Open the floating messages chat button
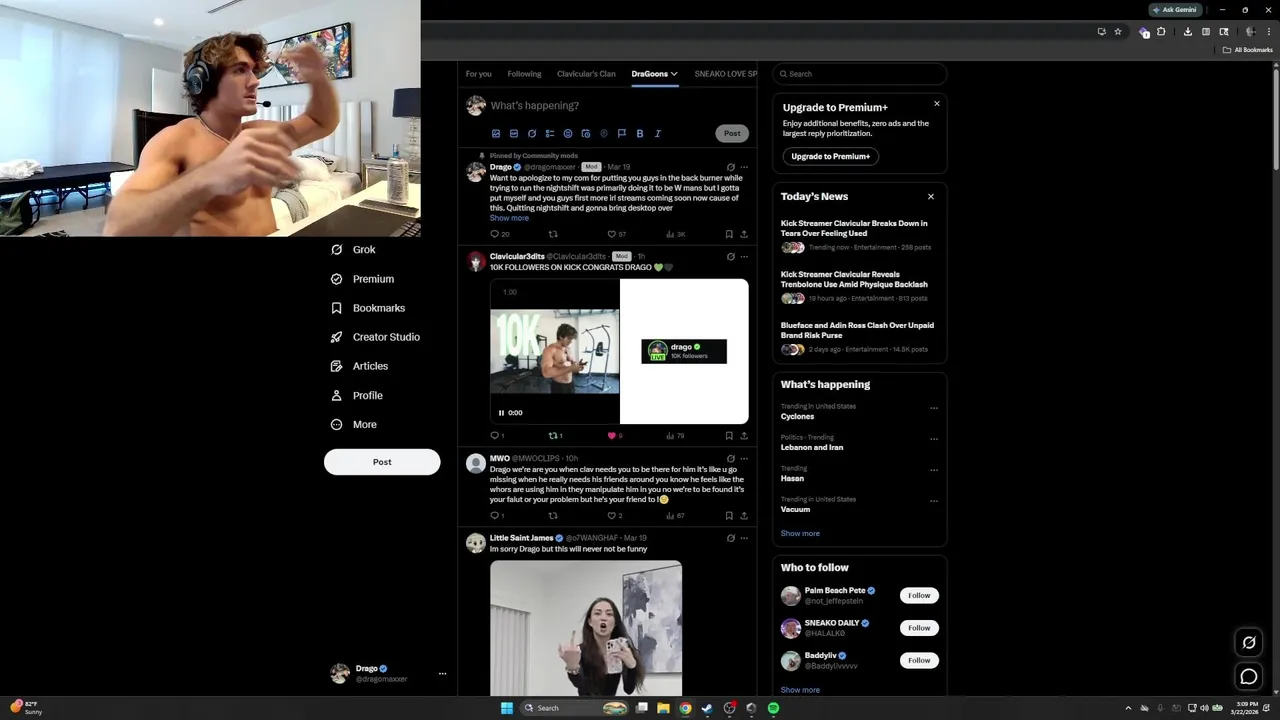Viewport: 1280px width, 720px height. [x=1249, y=677]
